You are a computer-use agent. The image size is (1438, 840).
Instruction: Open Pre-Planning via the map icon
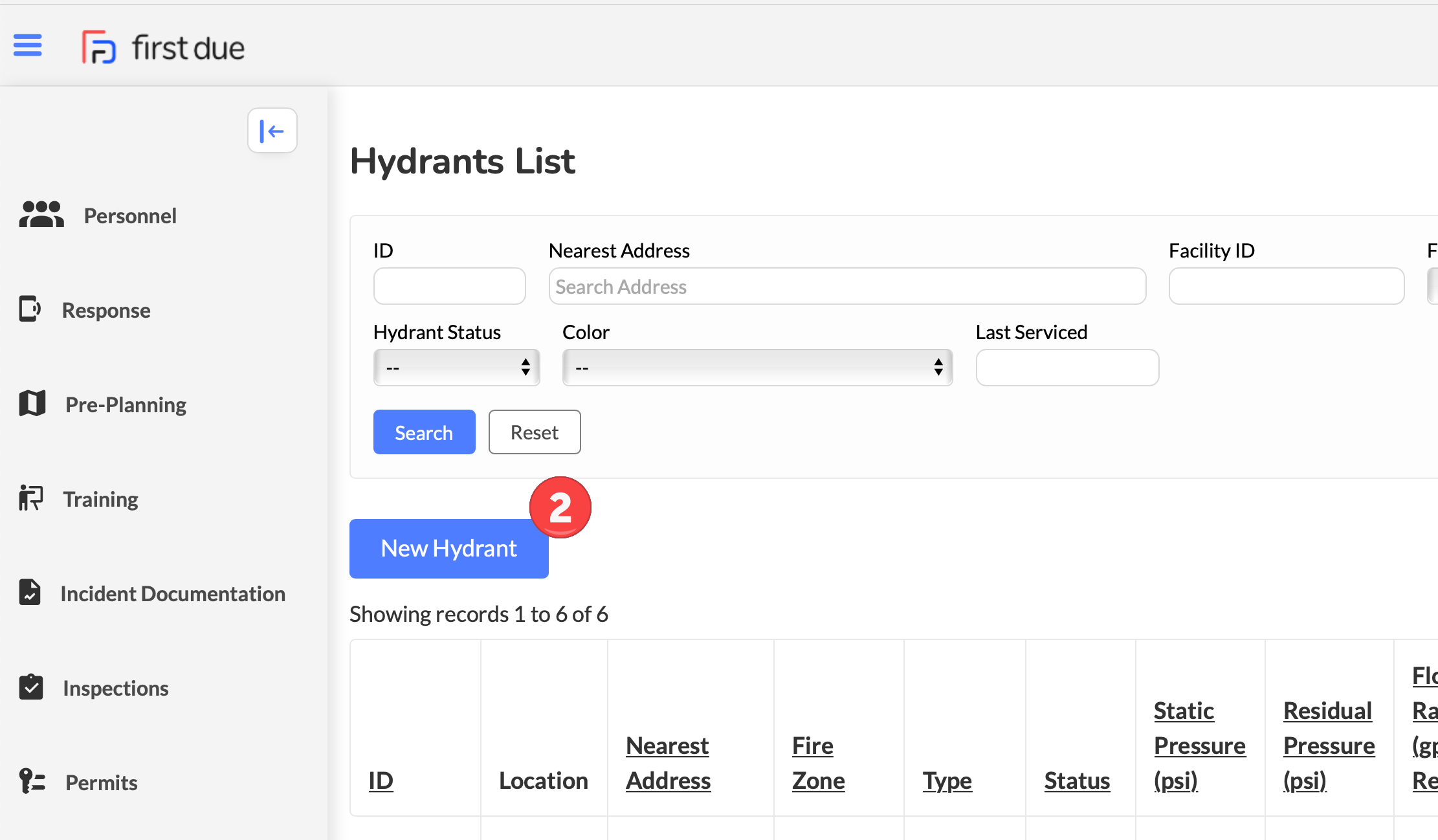(30, 403)
